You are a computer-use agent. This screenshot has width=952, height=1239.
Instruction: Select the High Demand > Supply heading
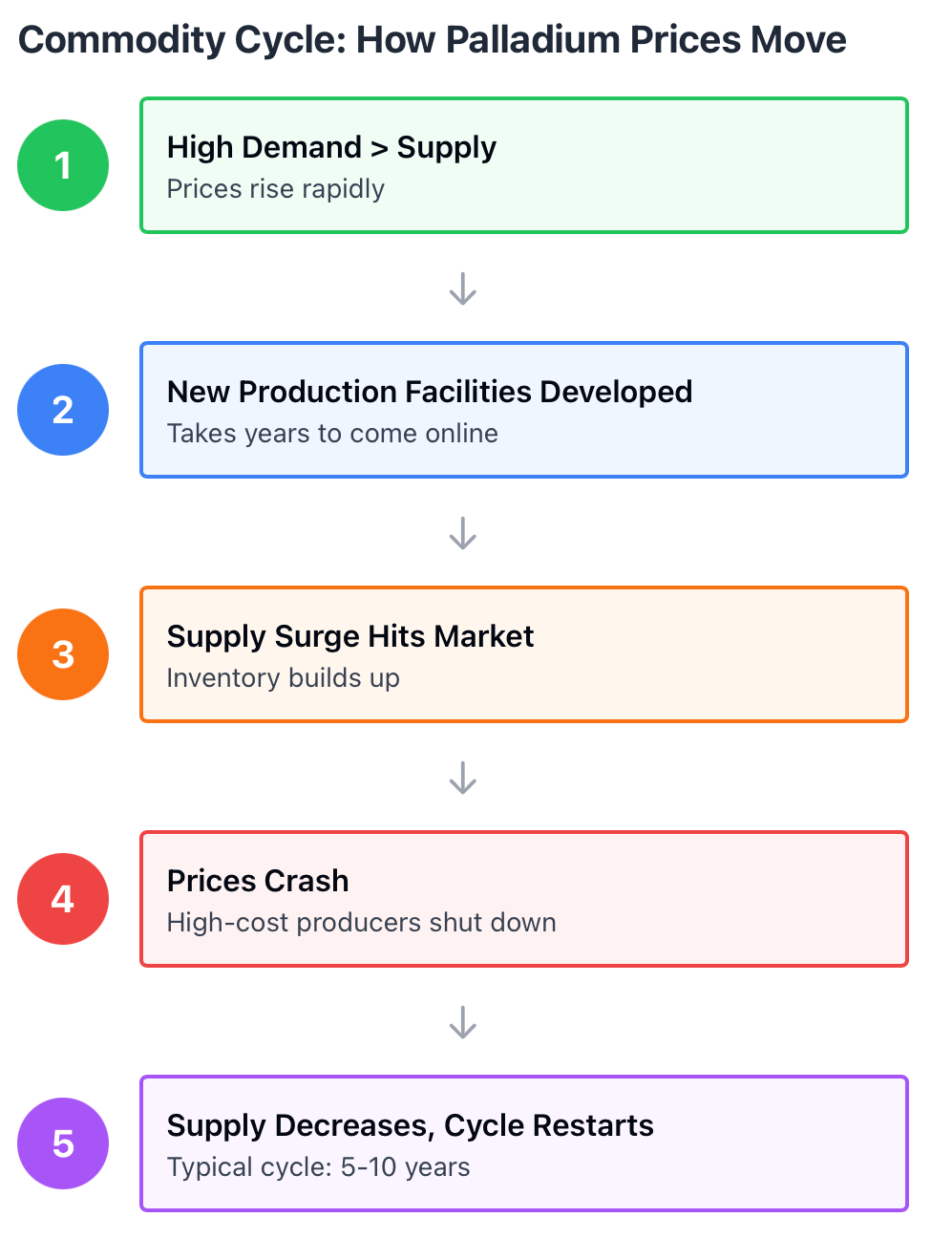[x=331, y=147]
